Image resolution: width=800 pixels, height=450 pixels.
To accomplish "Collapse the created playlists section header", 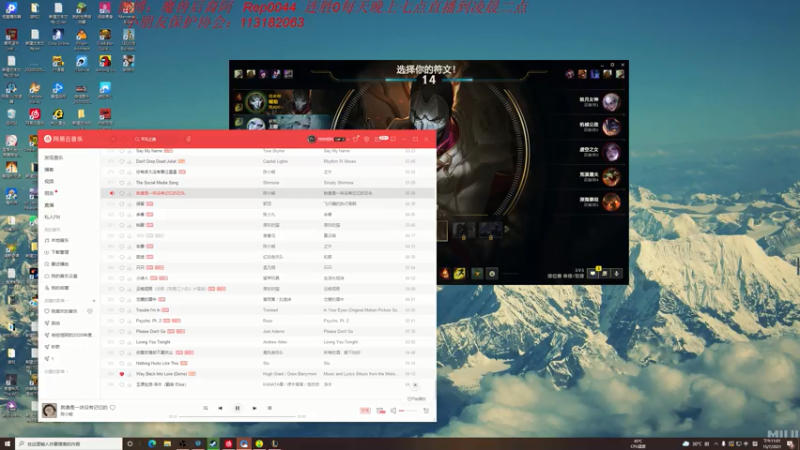I will [x=56, y=301].
